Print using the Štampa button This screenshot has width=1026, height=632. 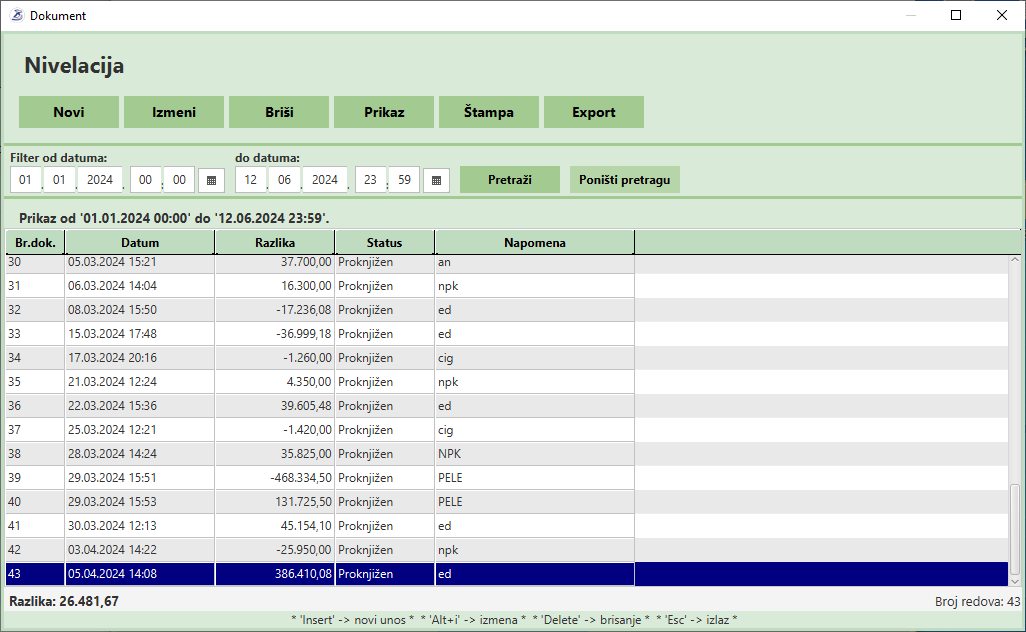pos(489,112)
